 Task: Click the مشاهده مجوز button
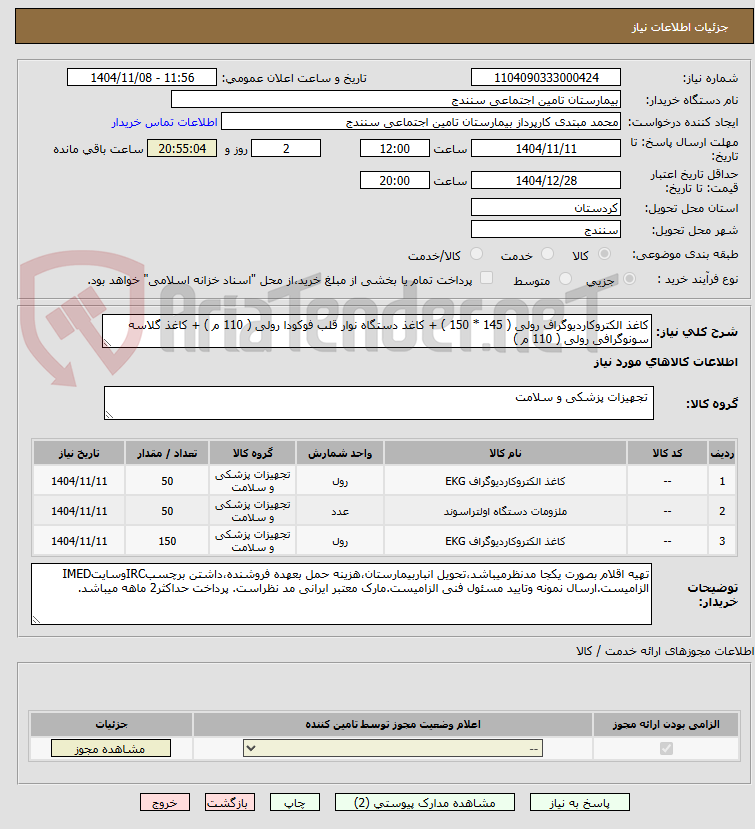coord(111,749)
